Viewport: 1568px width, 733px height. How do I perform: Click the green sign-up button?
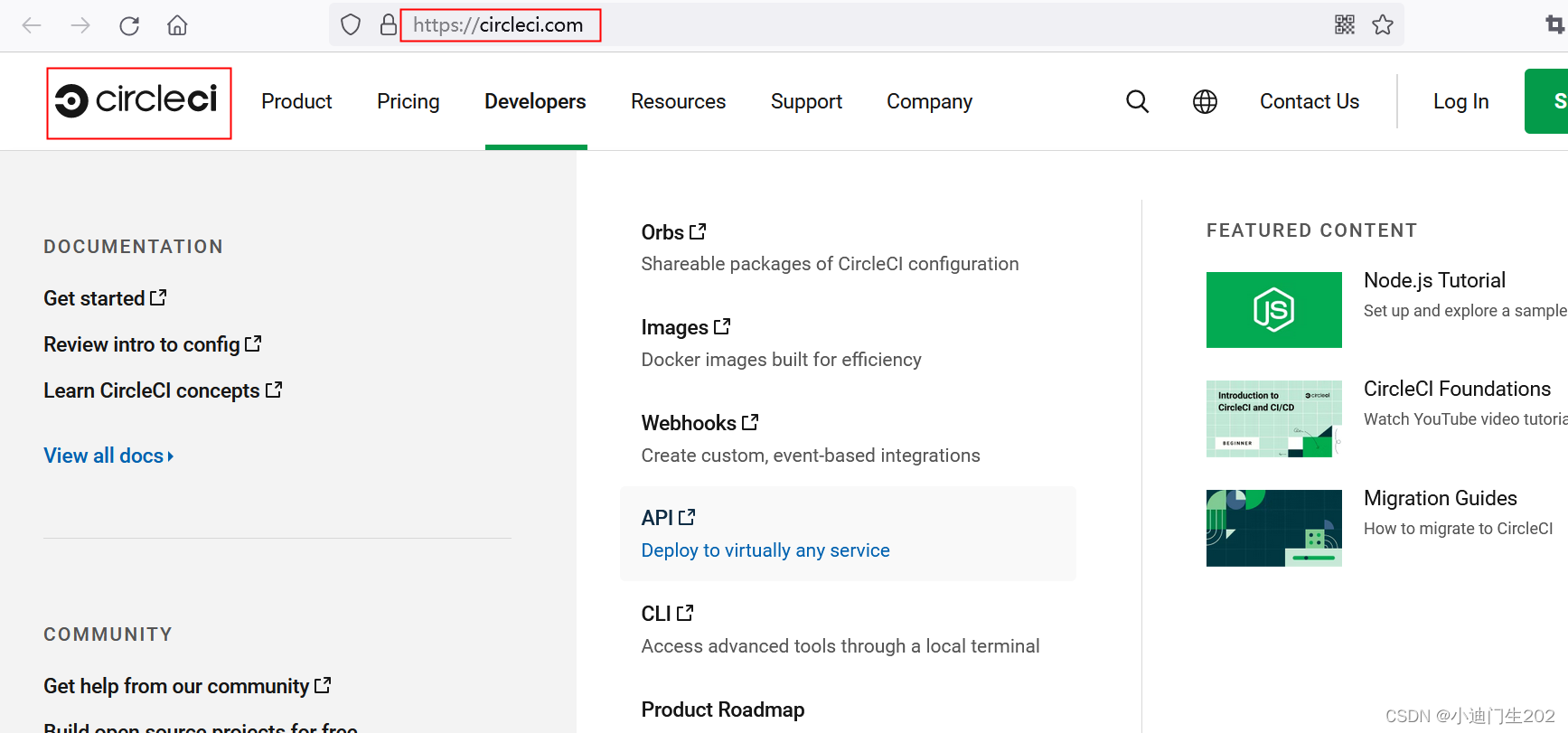1546,101
